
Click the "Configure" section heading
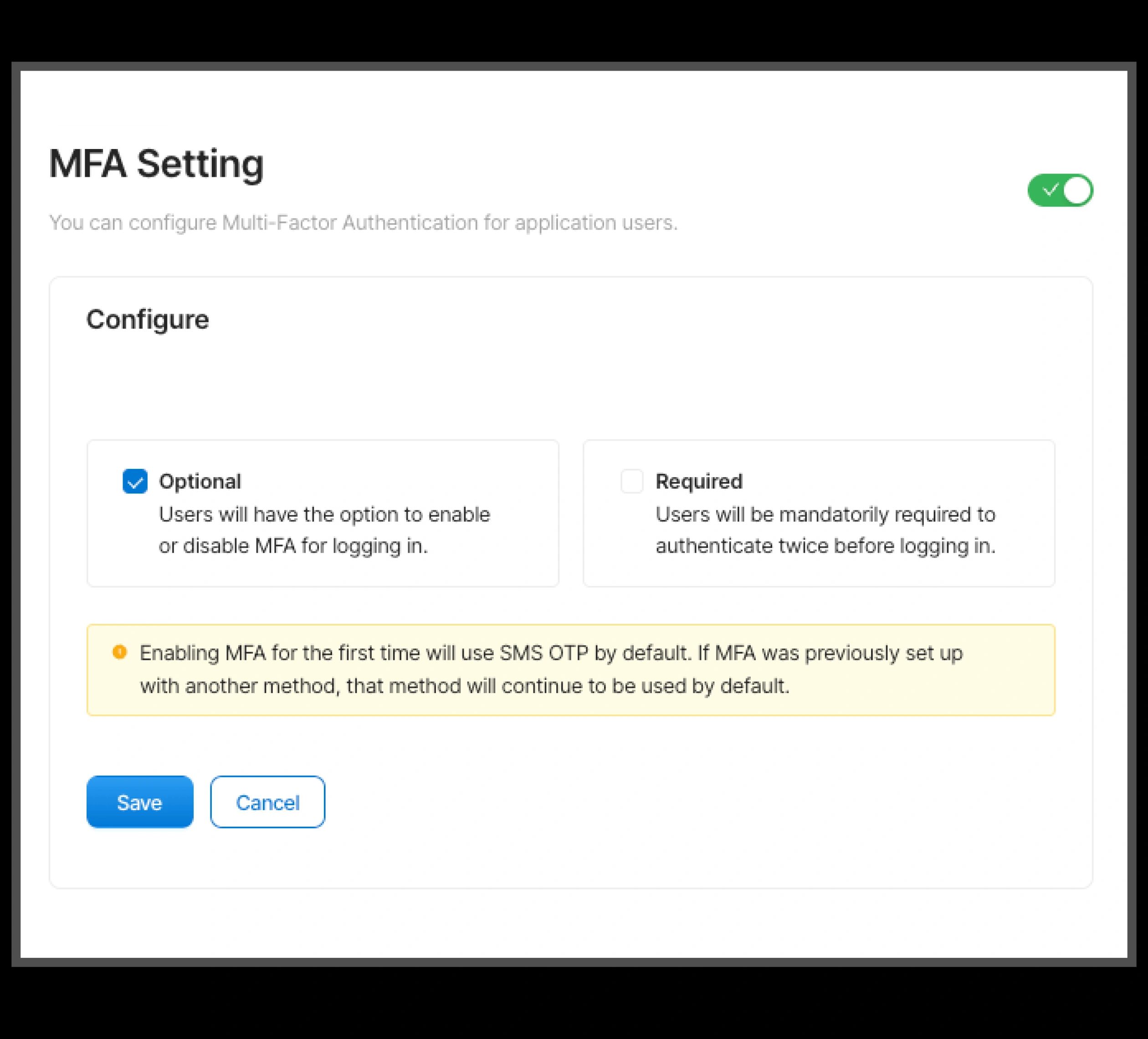pos(148,319)
